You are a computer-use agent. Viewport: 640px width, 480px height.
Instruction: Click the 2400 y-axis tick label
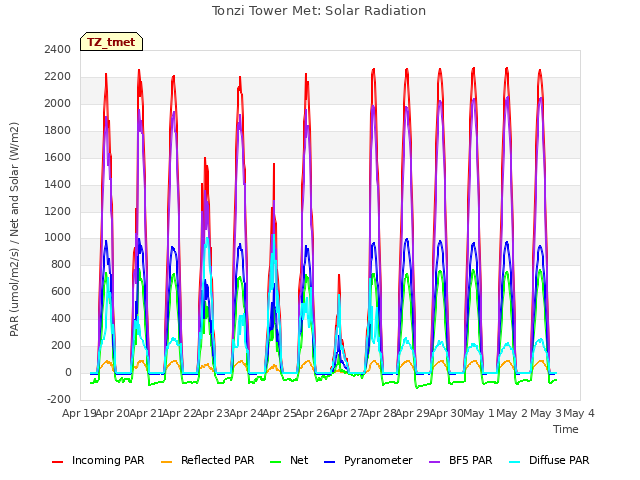58,49
